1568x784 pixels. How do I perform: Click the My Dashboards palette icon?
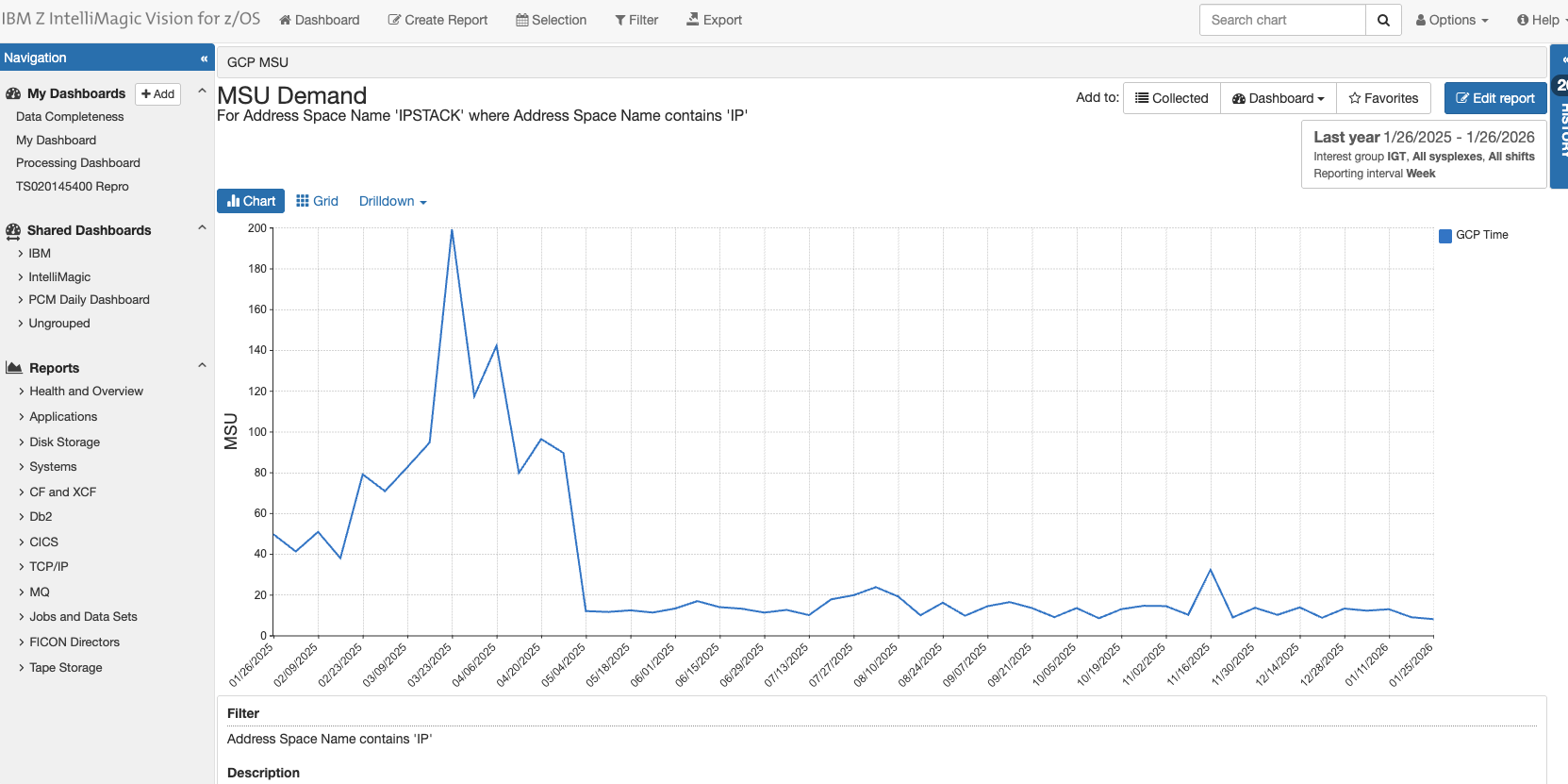(x=13, y=93)
